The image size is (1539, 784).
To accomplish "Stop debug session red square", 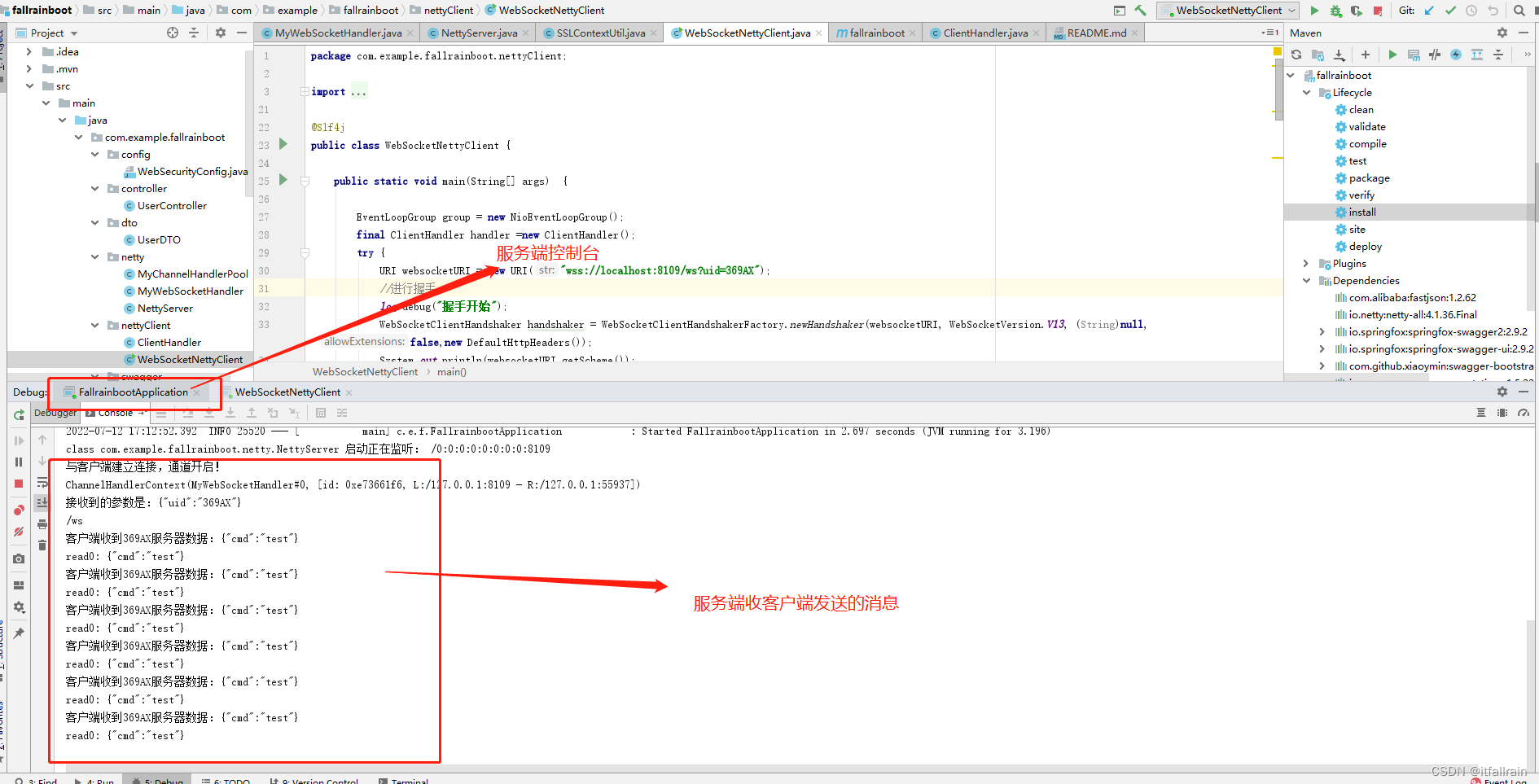I will 19,484.
